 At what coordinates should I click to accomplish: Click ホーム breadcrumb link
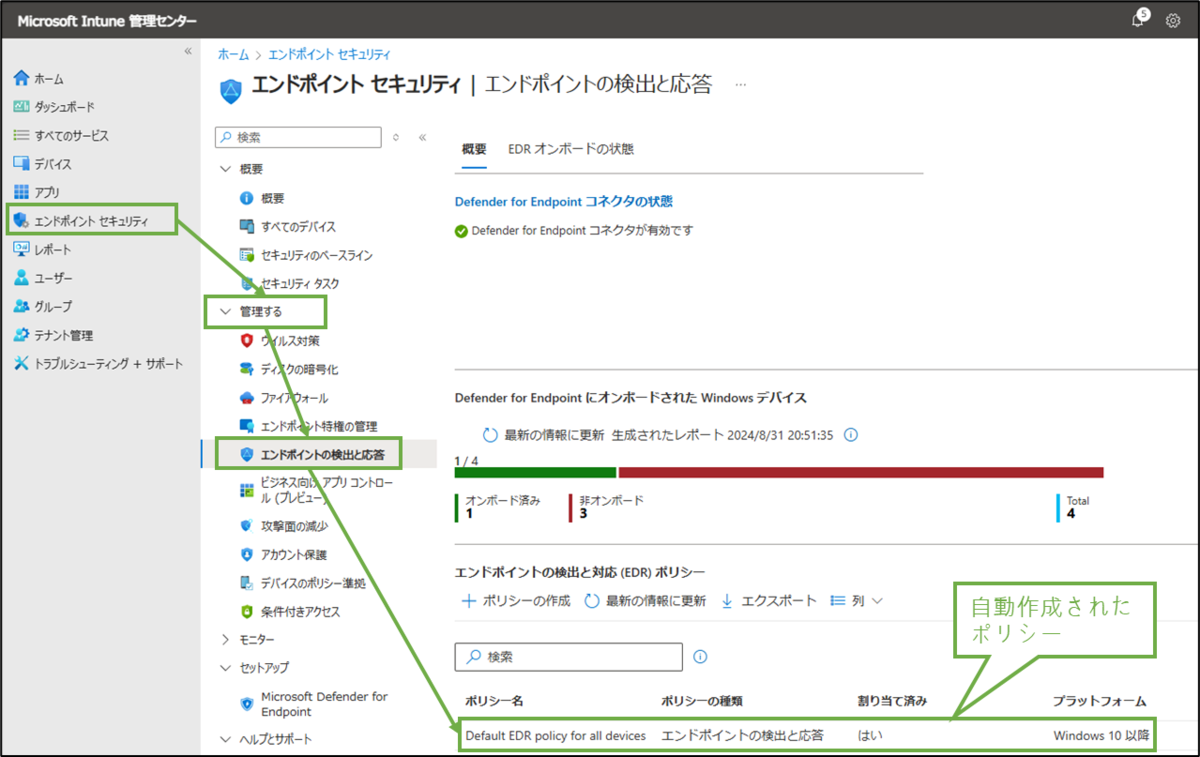233,54
